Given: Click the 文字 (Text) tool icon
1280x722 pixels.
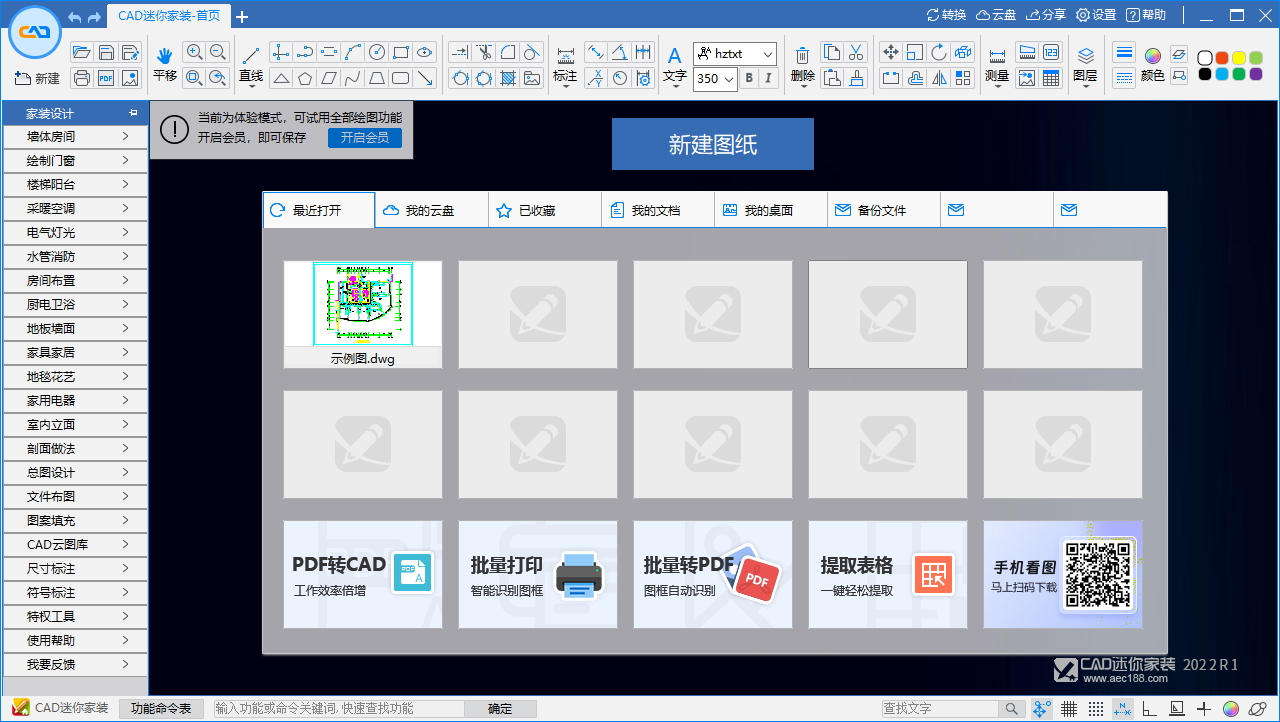Looking at the screenshot, I should pyautogui.click(x=675, y=57).
